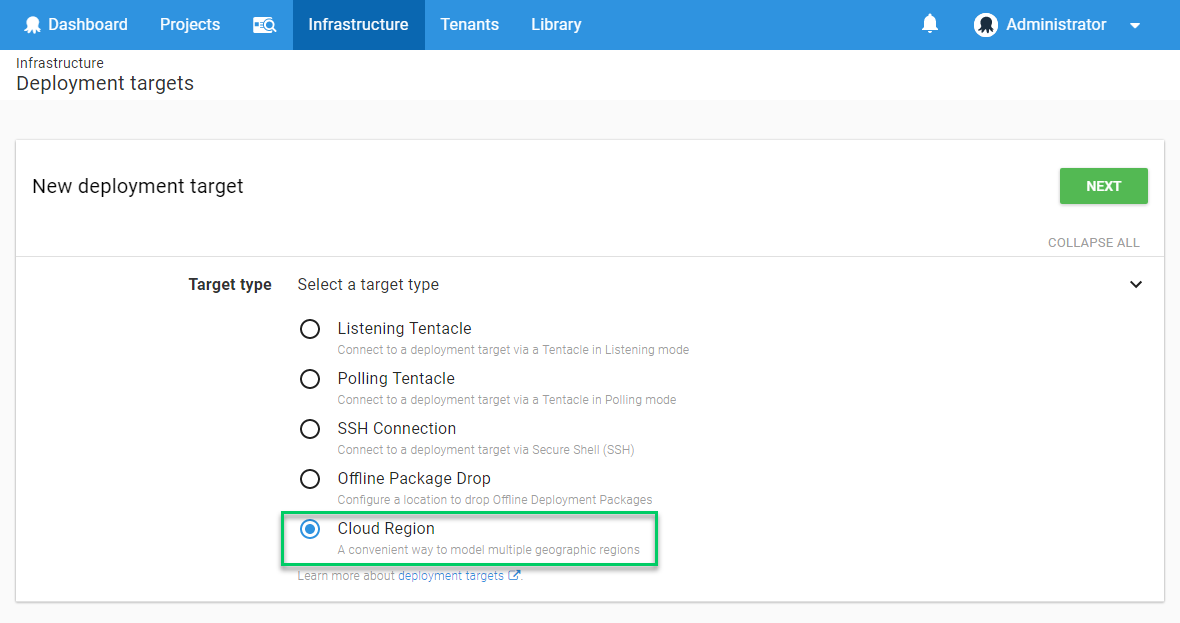
Task: Open the Library menu item
Action: pos(556,25)
